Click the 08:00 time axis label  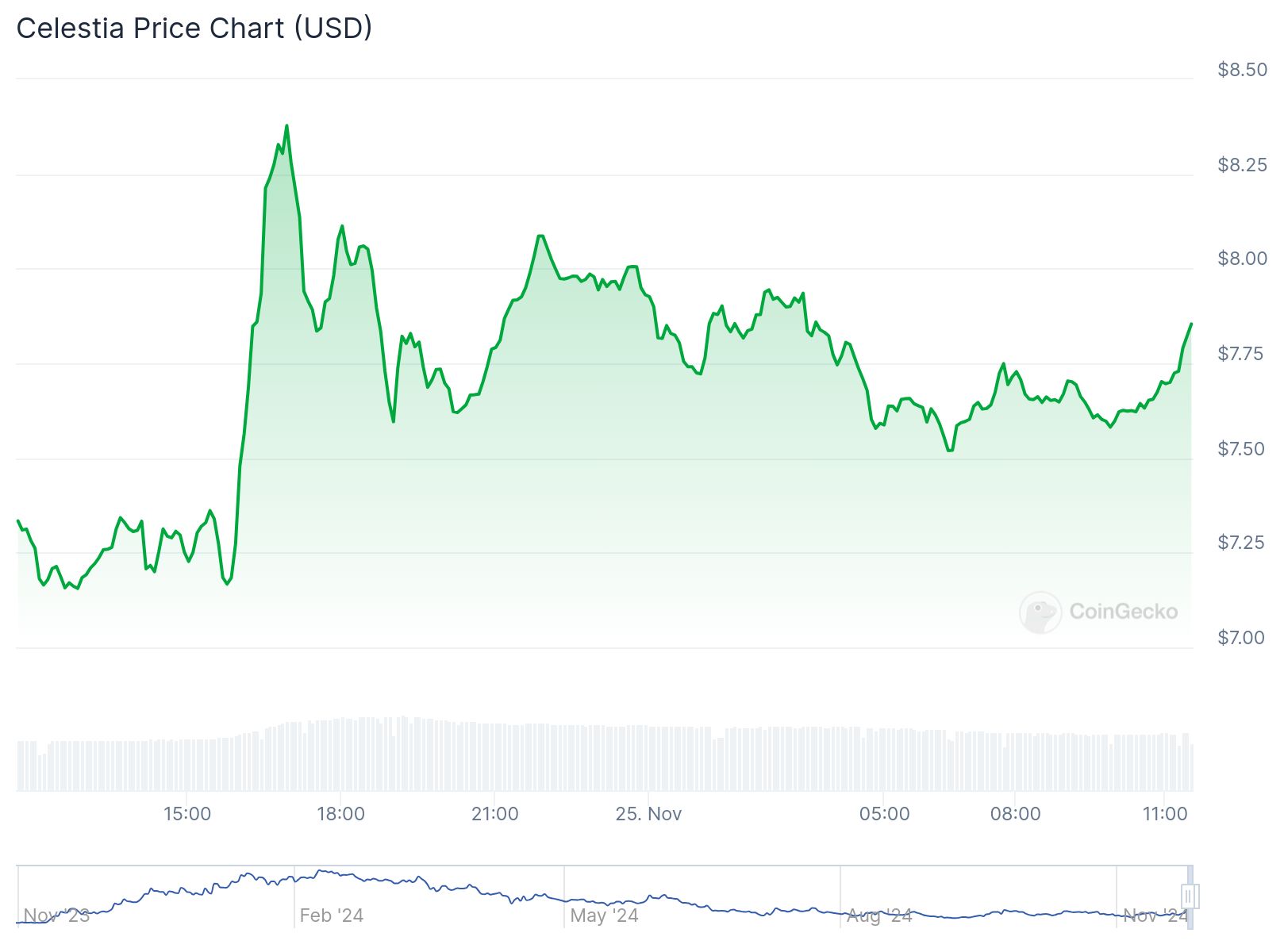click(x=1015, y=814)
